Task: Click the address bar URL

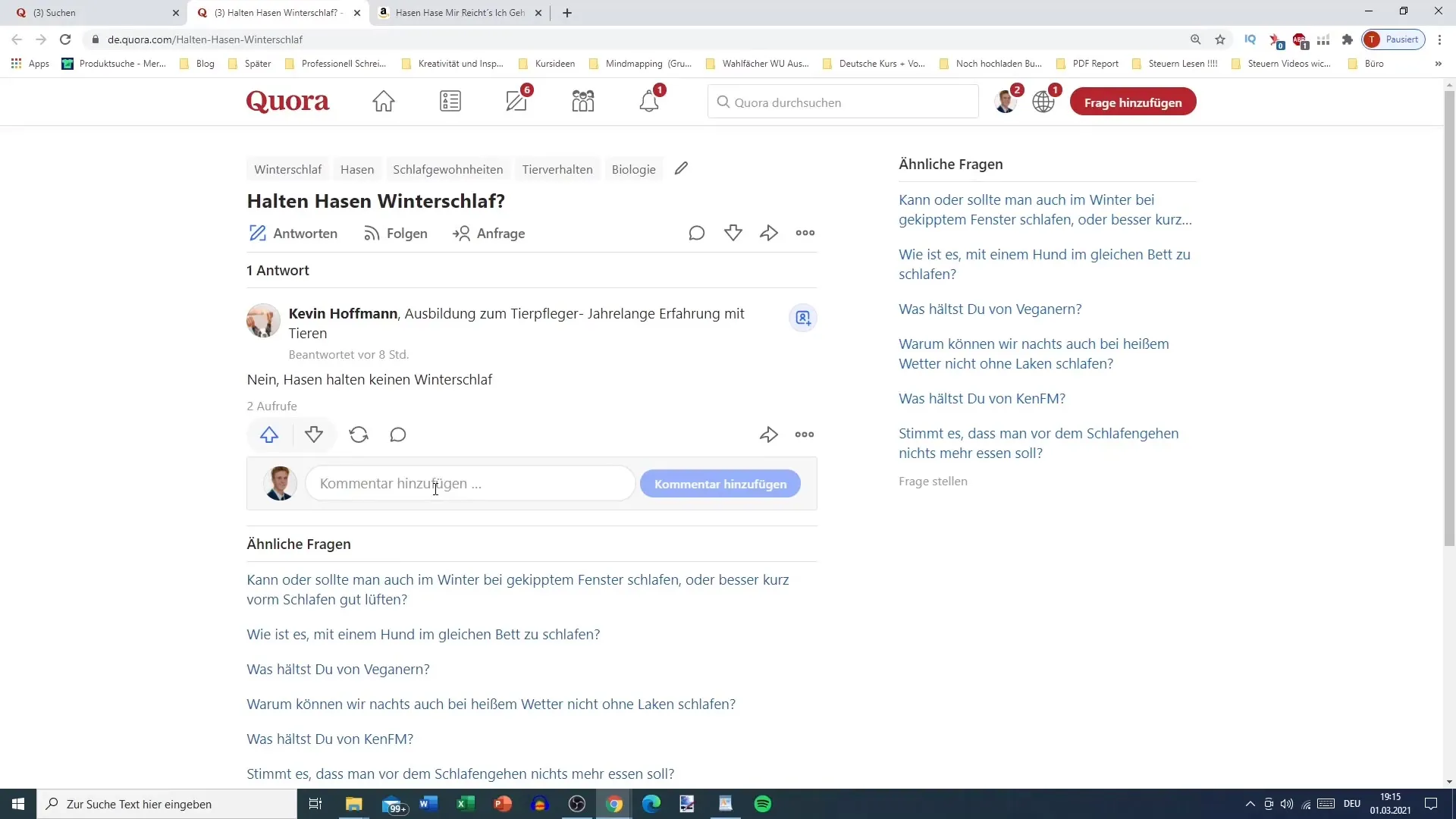Action: pyautogui.click(x=205, y=39)
